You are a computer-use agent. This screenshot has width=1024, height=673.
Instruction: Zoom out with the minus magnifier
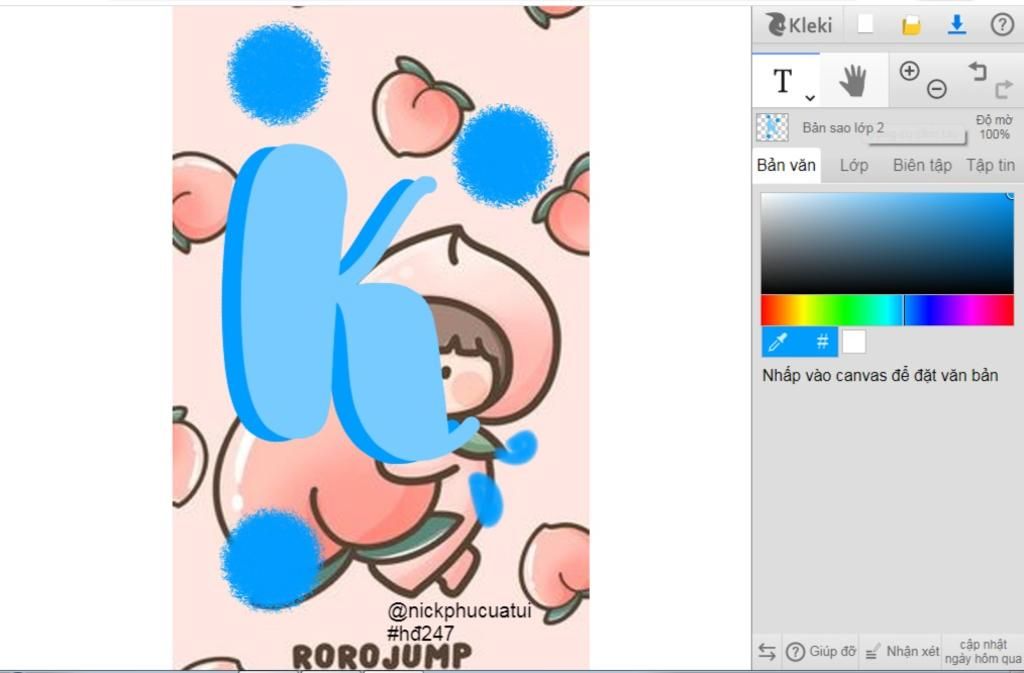click(936, 89)
